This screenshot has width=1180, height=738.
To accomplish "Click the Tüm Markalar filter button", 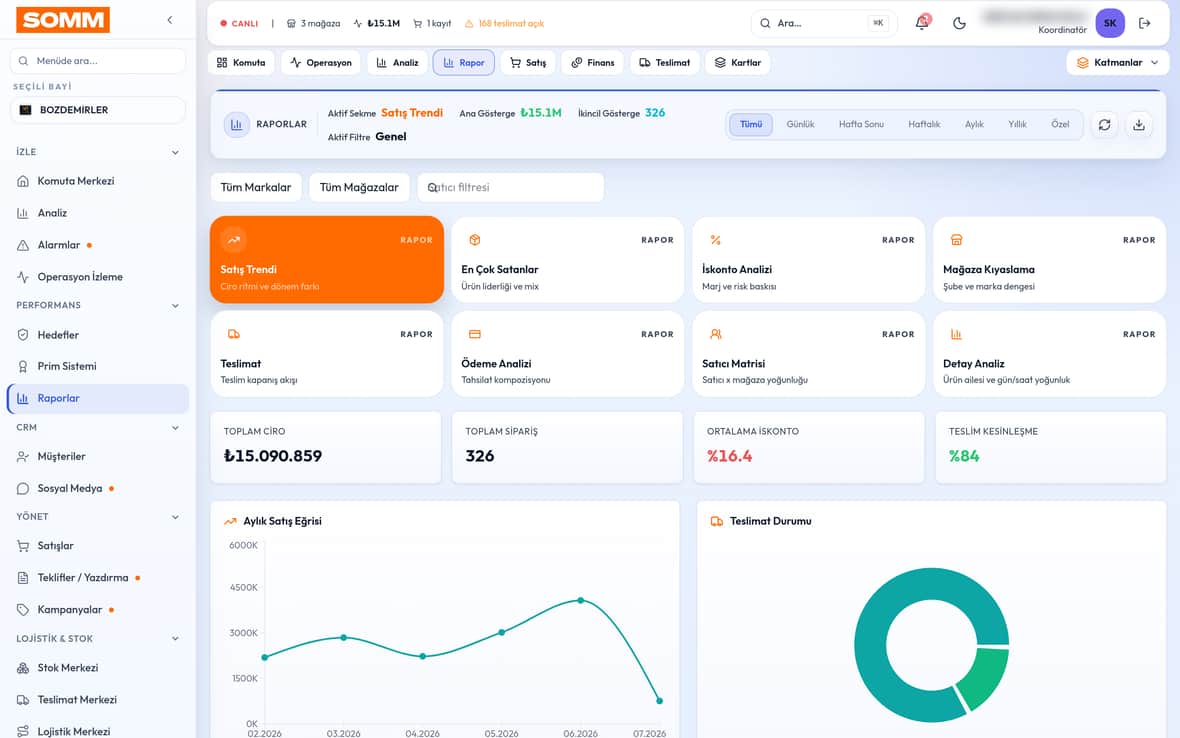I will (256, 187).
